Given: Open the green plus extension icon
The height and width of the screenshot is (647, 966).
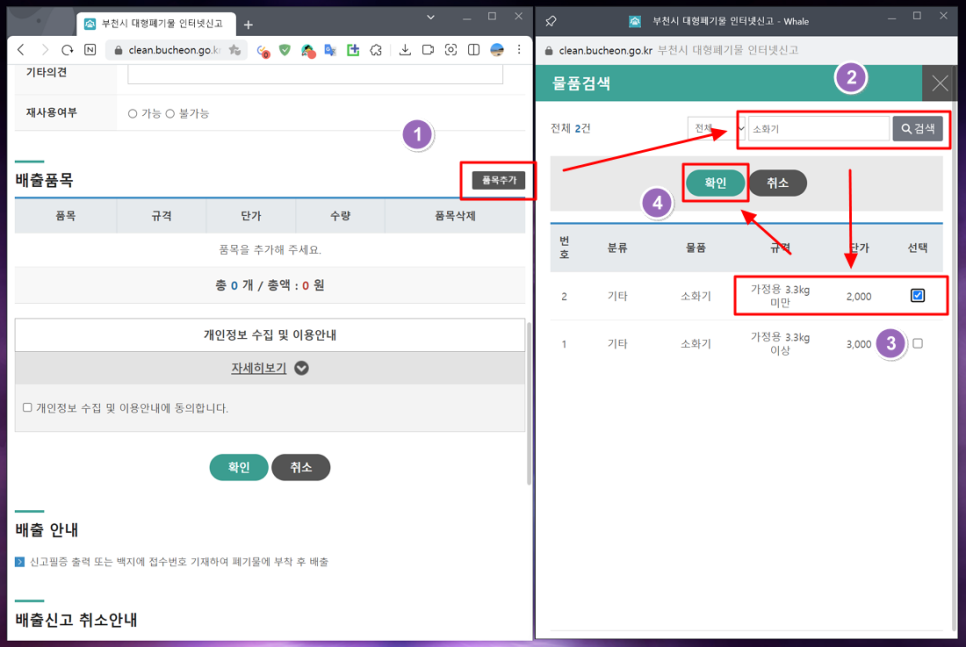Looking at the screenshot, I should (353, 50).
